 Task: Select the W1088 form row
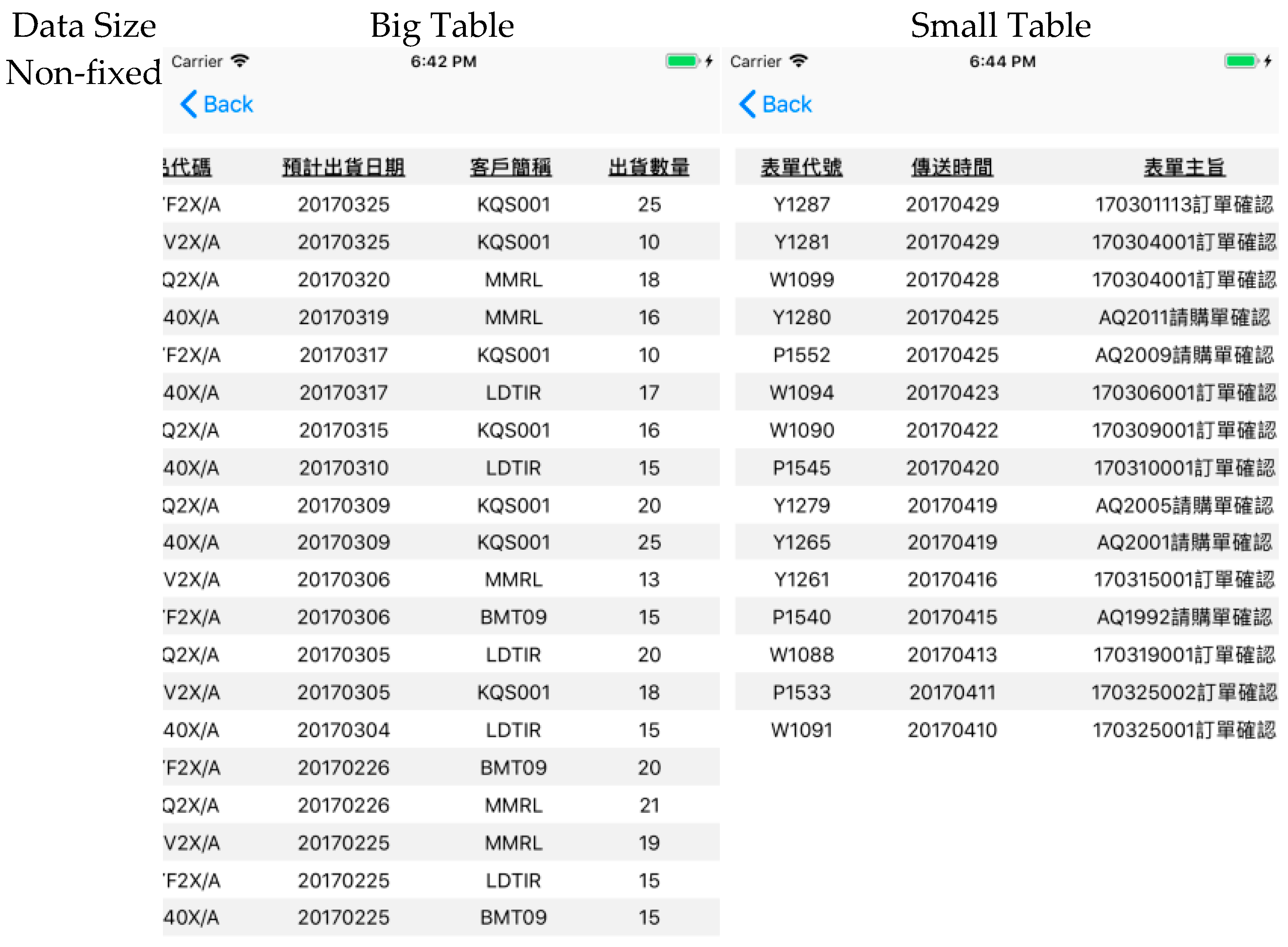pyautogui.click(x=801, y=654)
